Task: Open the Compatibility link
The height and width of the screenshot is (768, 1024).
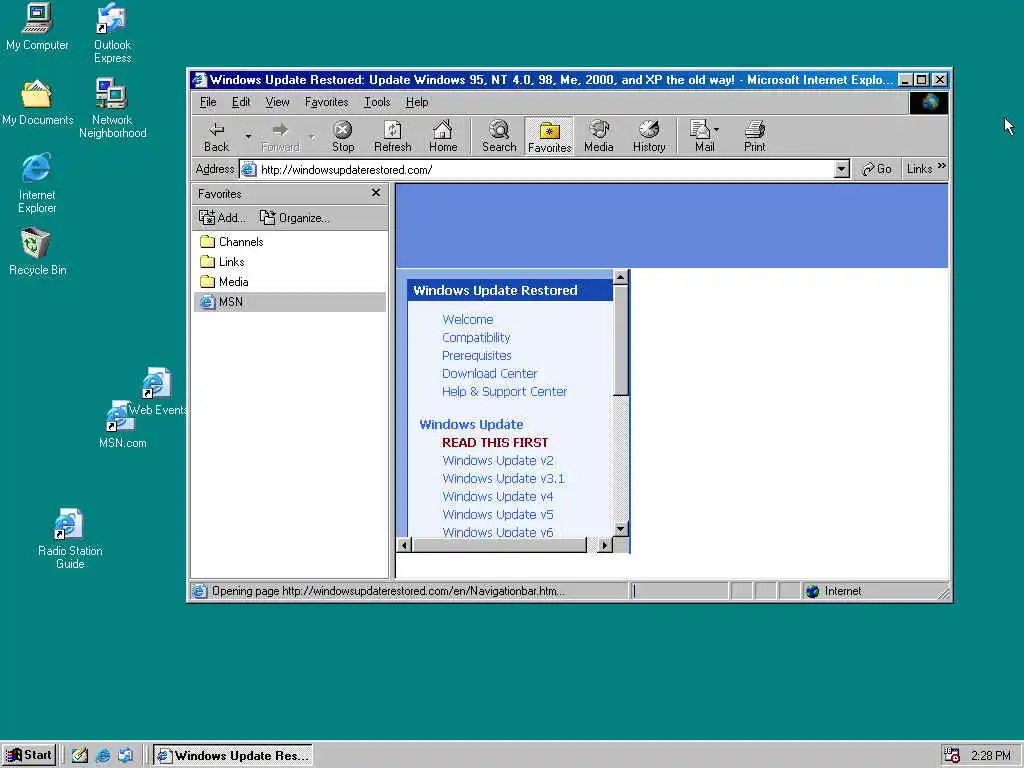Action: 476,338
